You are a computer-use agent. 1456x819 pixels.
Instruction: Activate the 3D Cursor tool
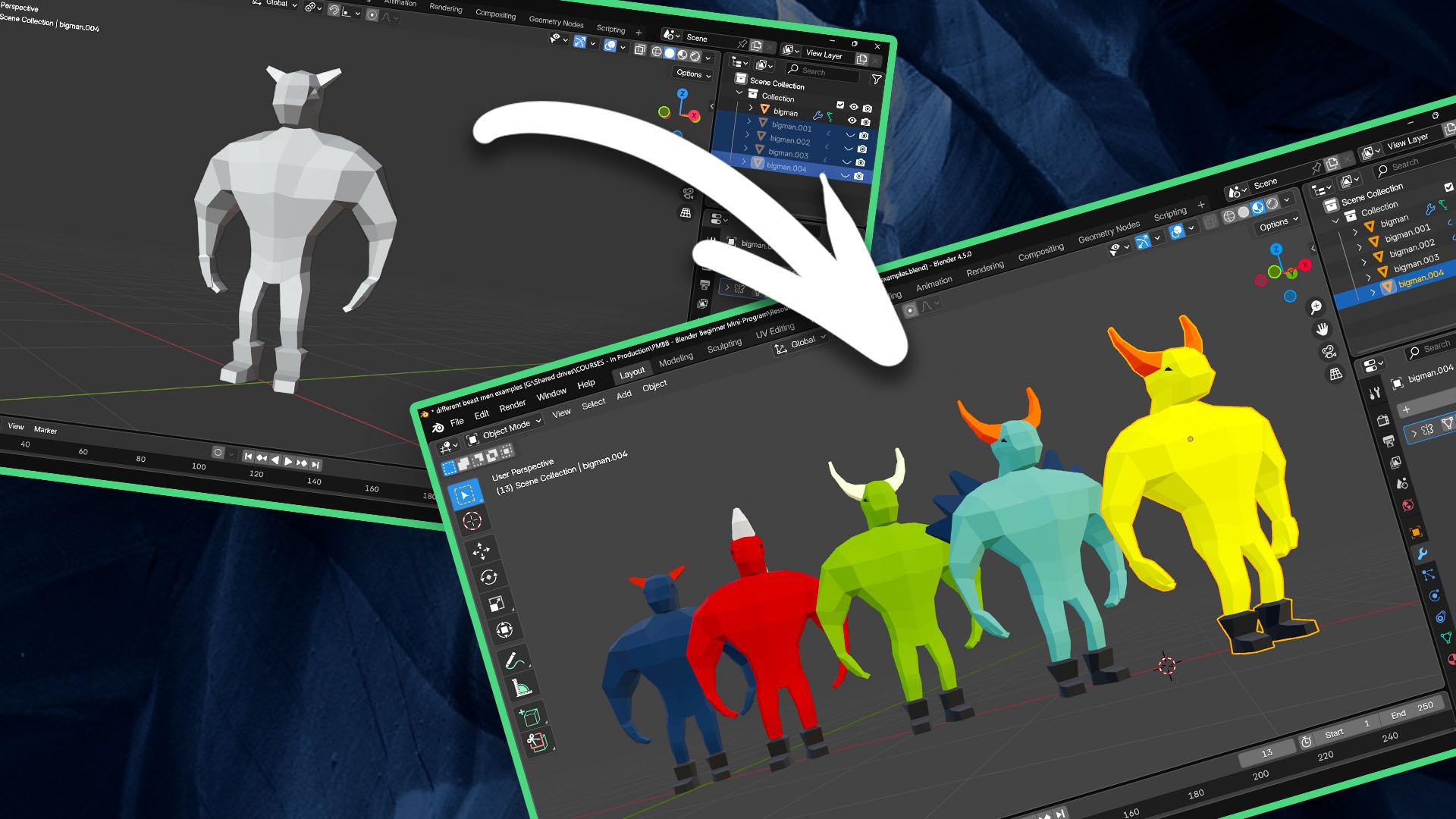472,521
